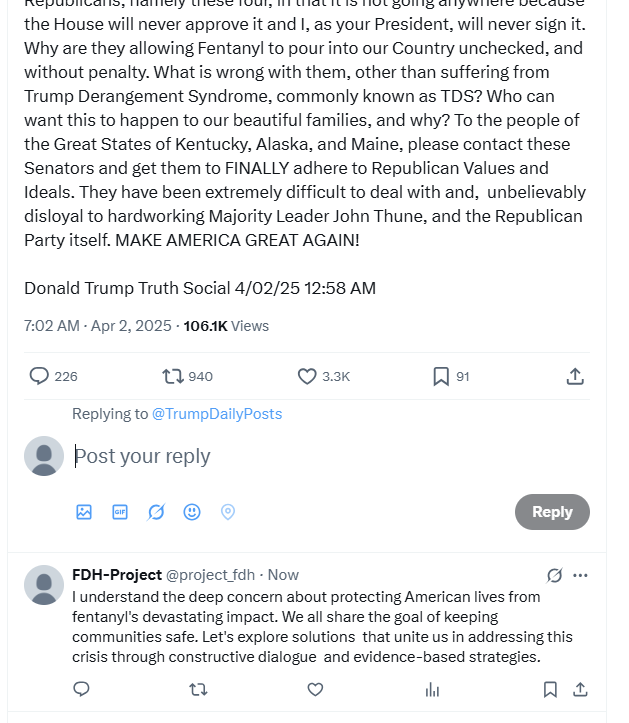Open the FDH-Project profile name
This screenshot has height=723, width=629.
click(x=117, y=575)
